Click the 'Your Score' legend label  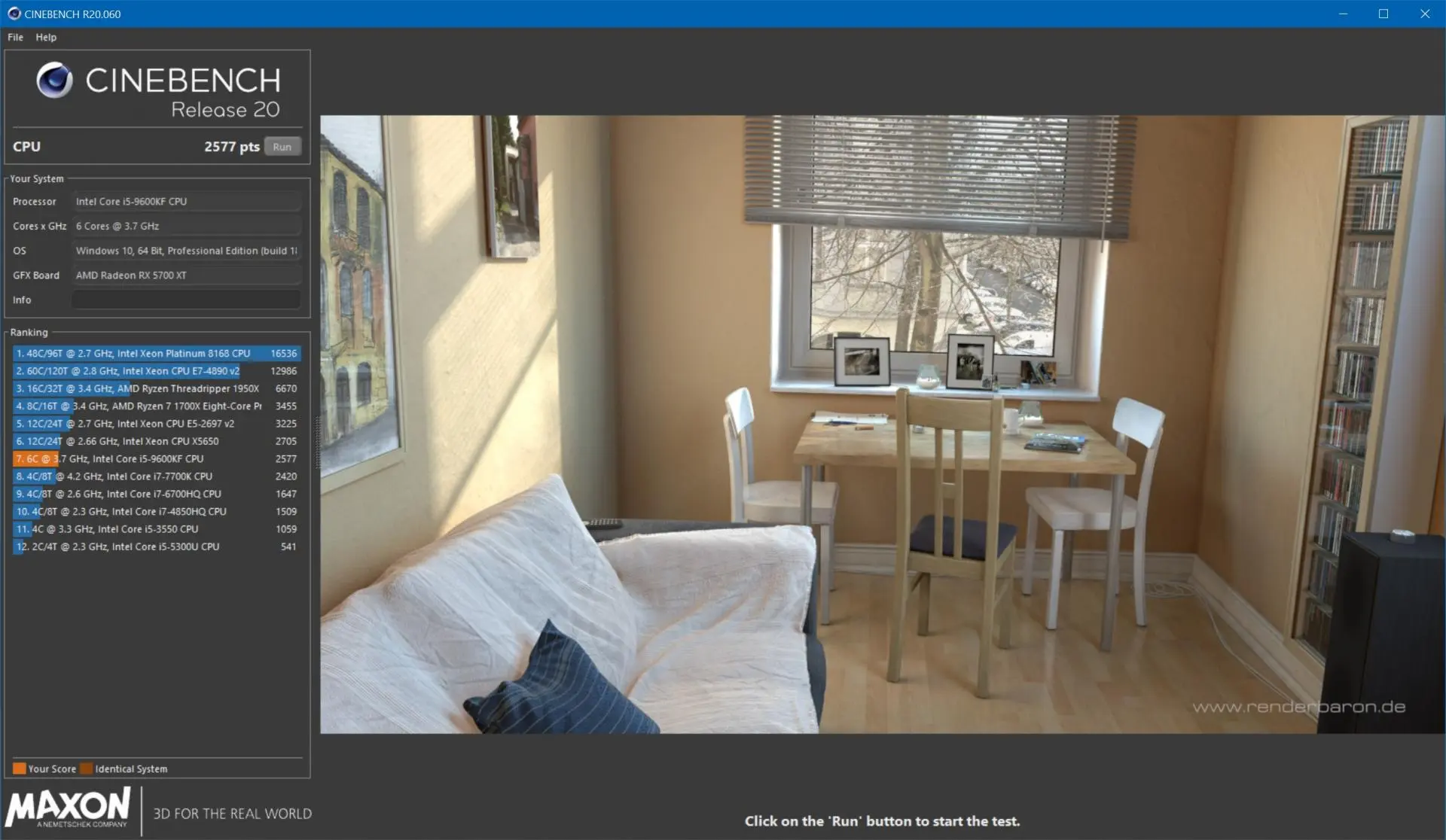click(52, 768)
